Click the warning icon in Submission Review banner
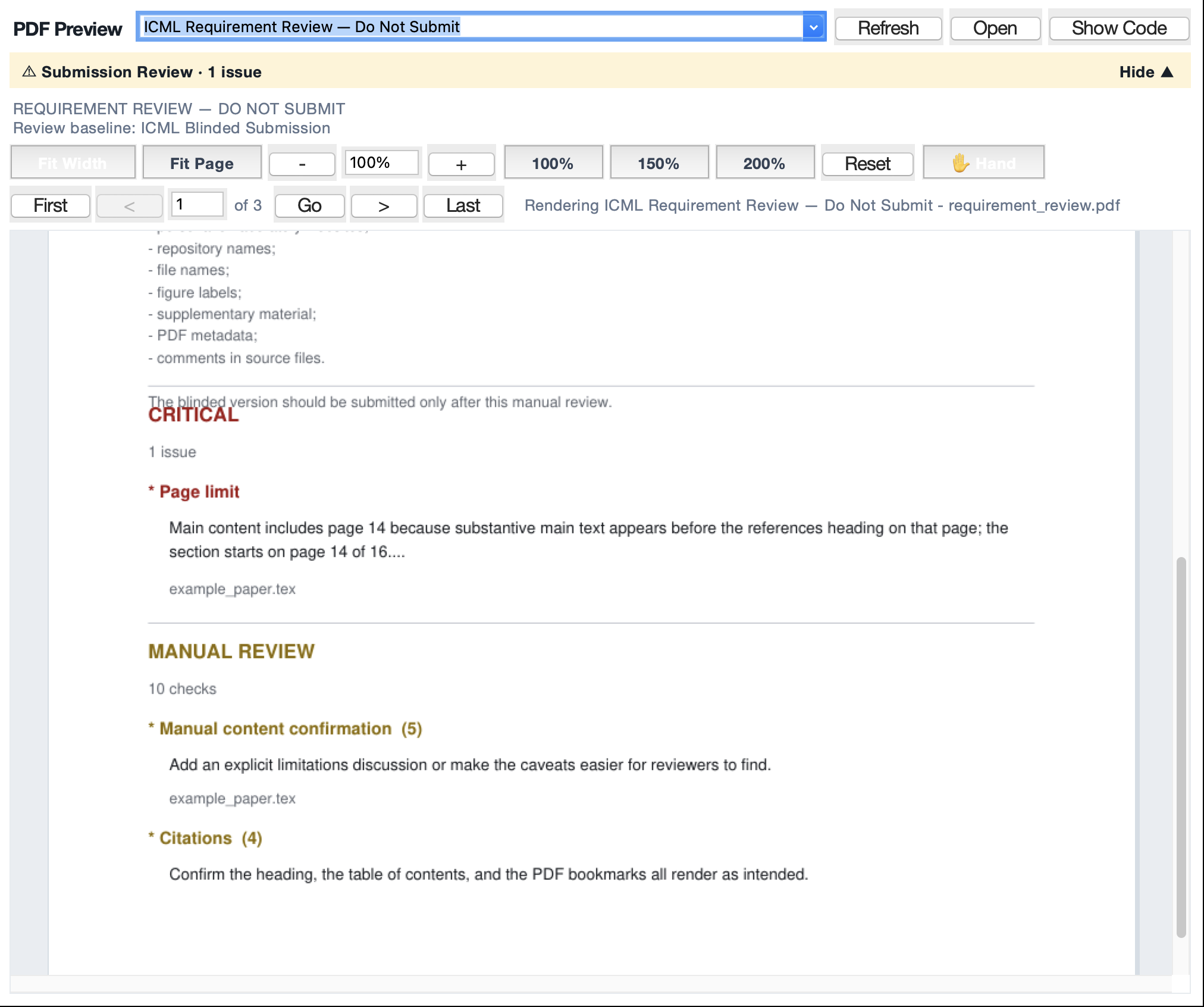The height and width of the screenshot is (1007, 1204). (29, 72)
